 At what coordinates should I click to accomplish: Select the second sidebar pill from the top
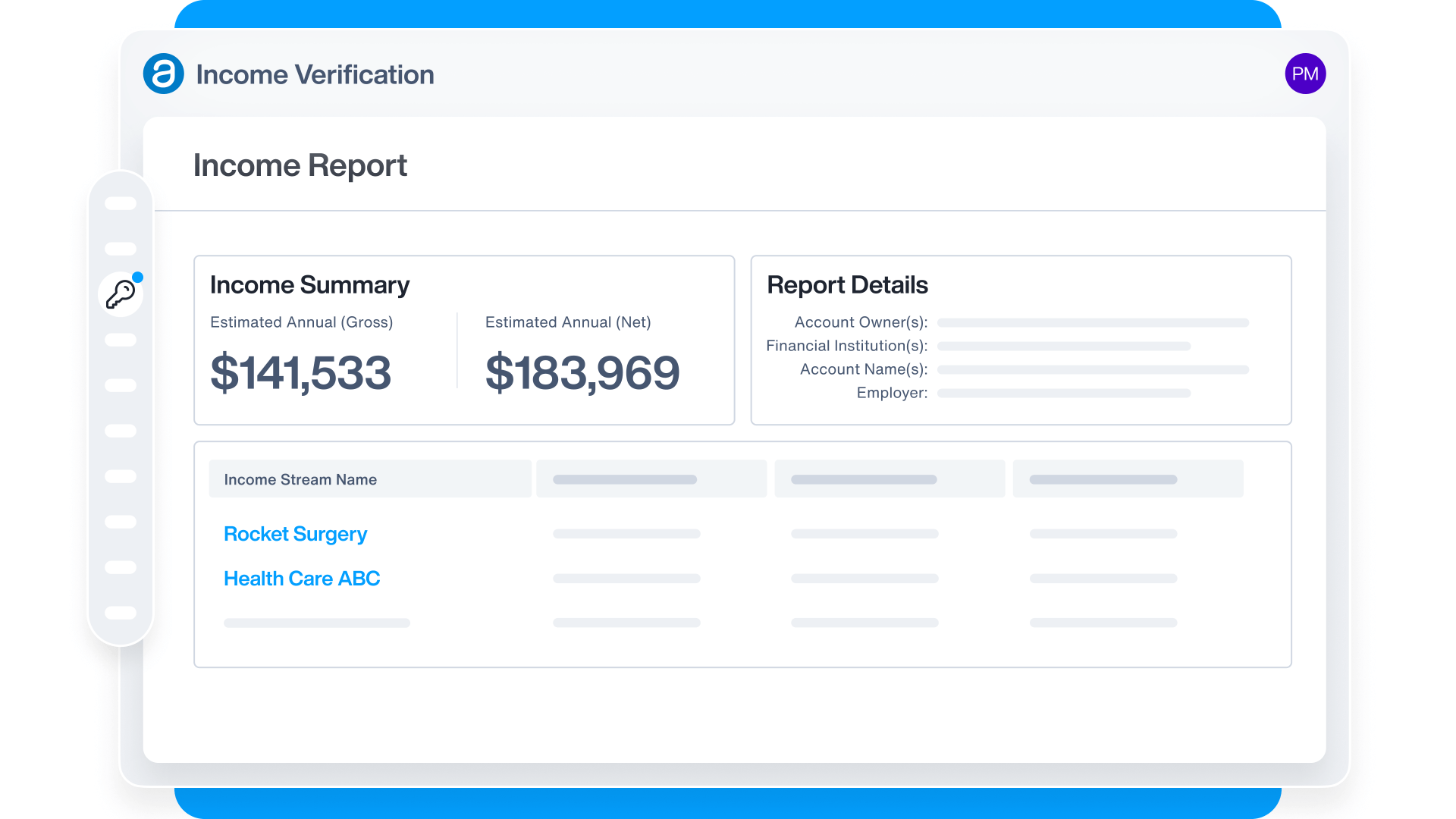[120, 249]
